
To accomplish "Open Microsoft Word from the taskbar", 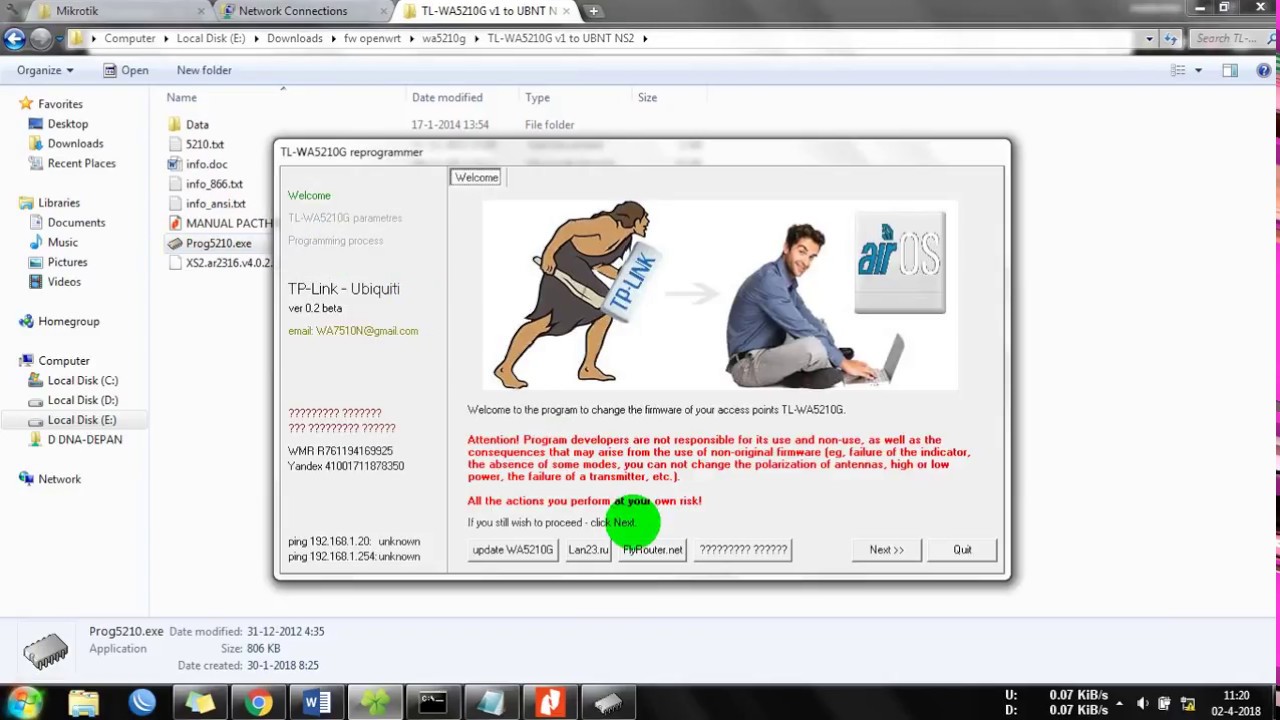I will coord(316,703).
